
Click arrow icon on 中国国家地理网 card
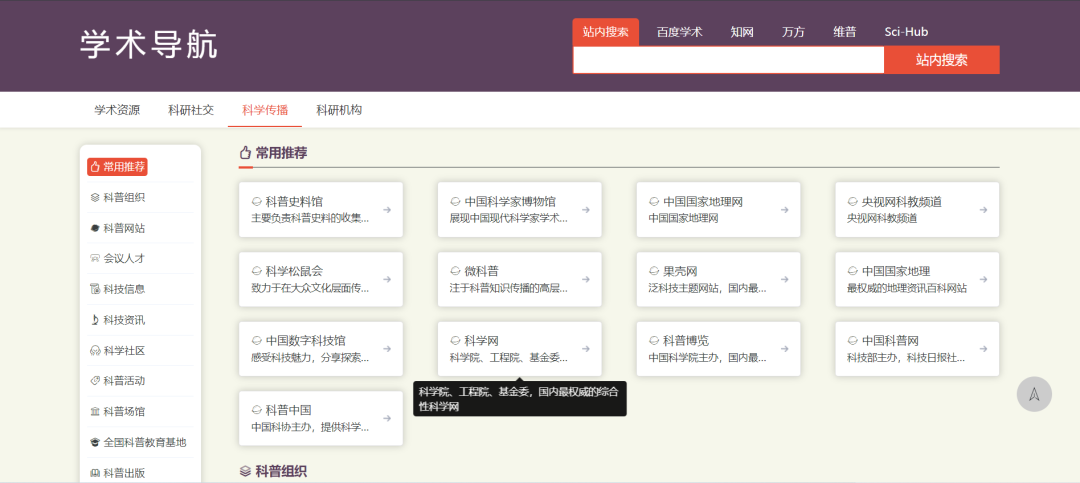click(x=785, y=209)
